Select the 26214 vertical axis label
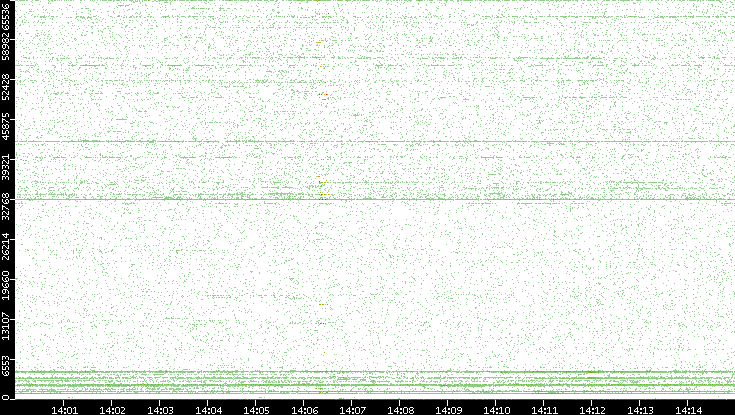The width and height of the screenshot is (735, 415). tap(5, 246)
